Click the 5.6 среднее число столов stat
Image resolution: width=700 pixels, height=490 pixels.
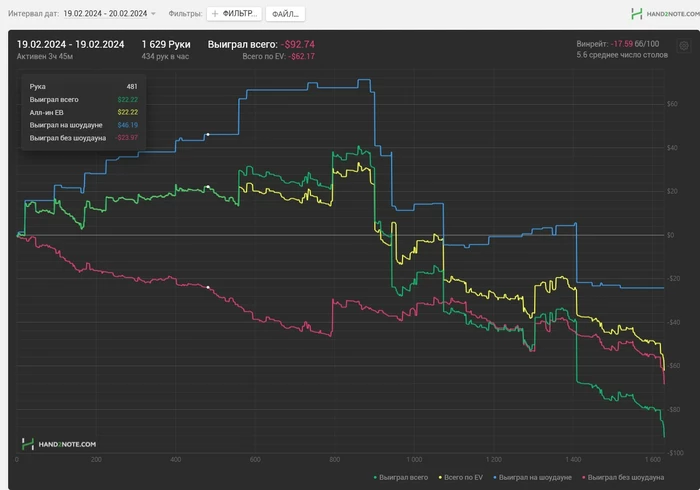622,55
